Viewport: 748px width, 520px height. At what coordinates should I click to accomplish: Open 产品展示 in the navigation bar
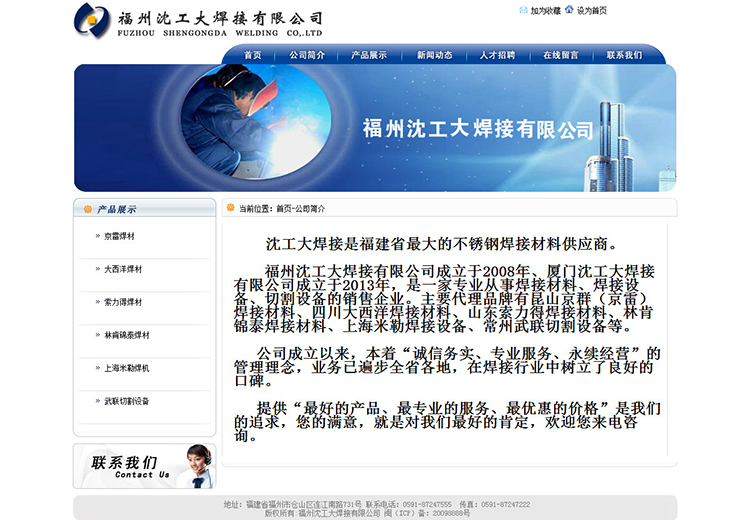(x=369, y=55)
